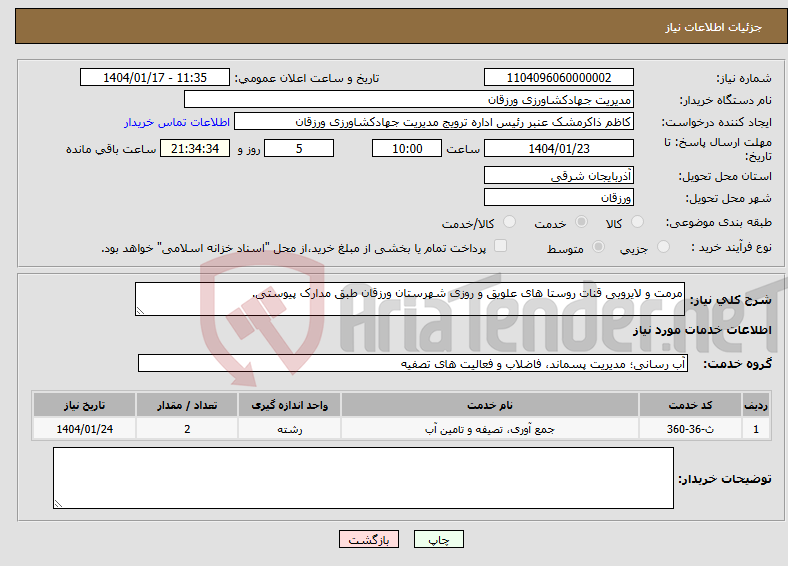This screenshot has height=566, width=788.
Task: Click the چاپ print button
Action: coord(439,539)
